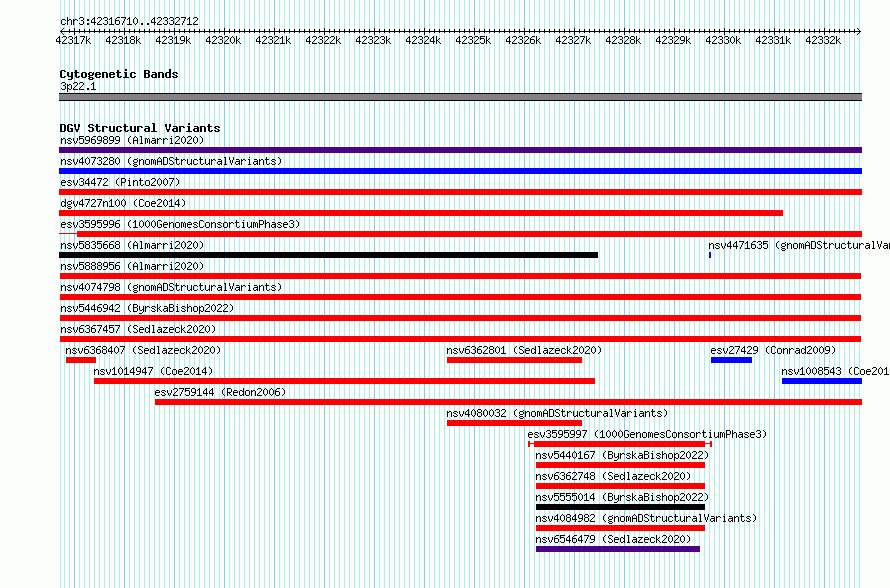Open the nsv5446942 (ByrskaBishop2022) label
890x588 pixels.
coord(147,308)
